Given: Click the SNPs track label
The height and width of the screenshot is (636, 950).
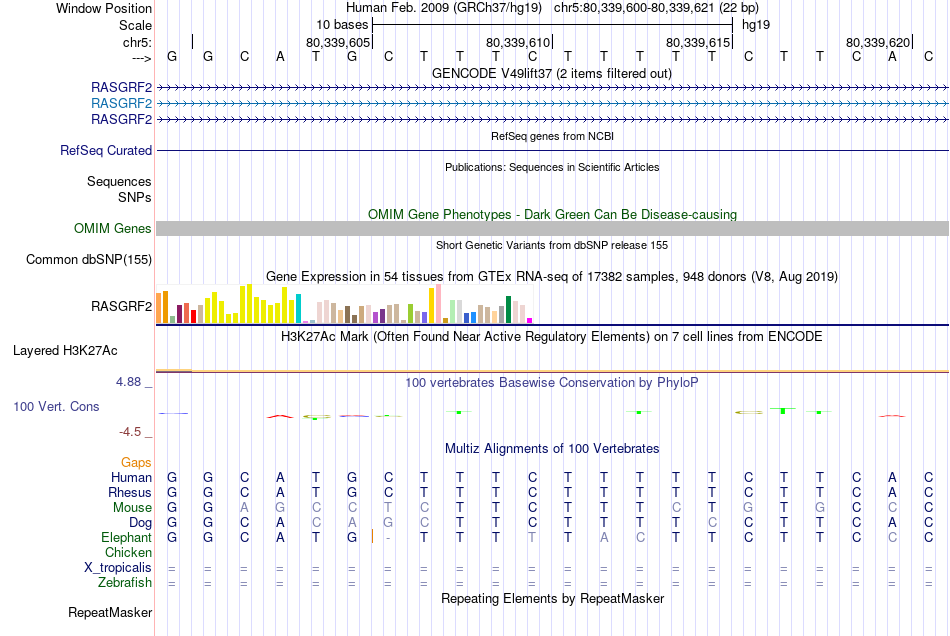Looking at the screenshot, I should tap(135, 197).
